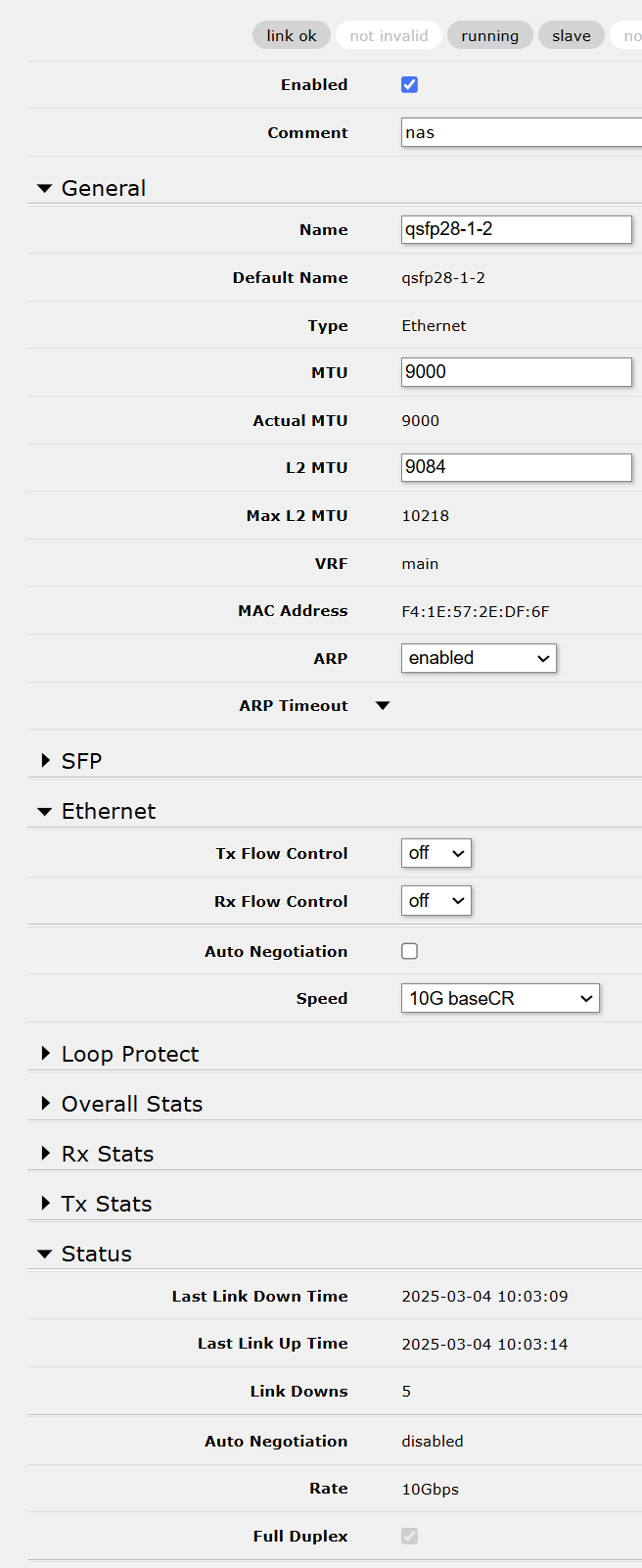
Task: Collapse the General section
Action: 45,187
